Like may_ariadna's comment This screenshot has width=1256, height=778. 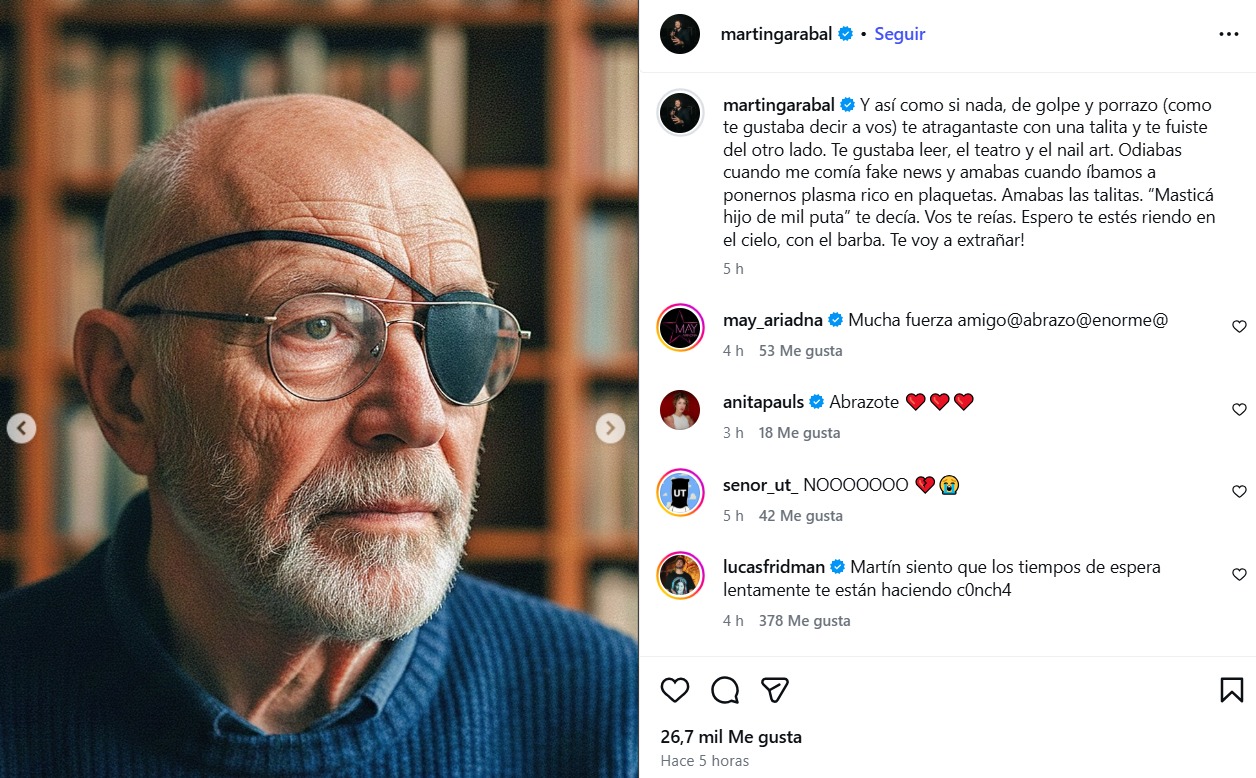(x=1239, y=327)
